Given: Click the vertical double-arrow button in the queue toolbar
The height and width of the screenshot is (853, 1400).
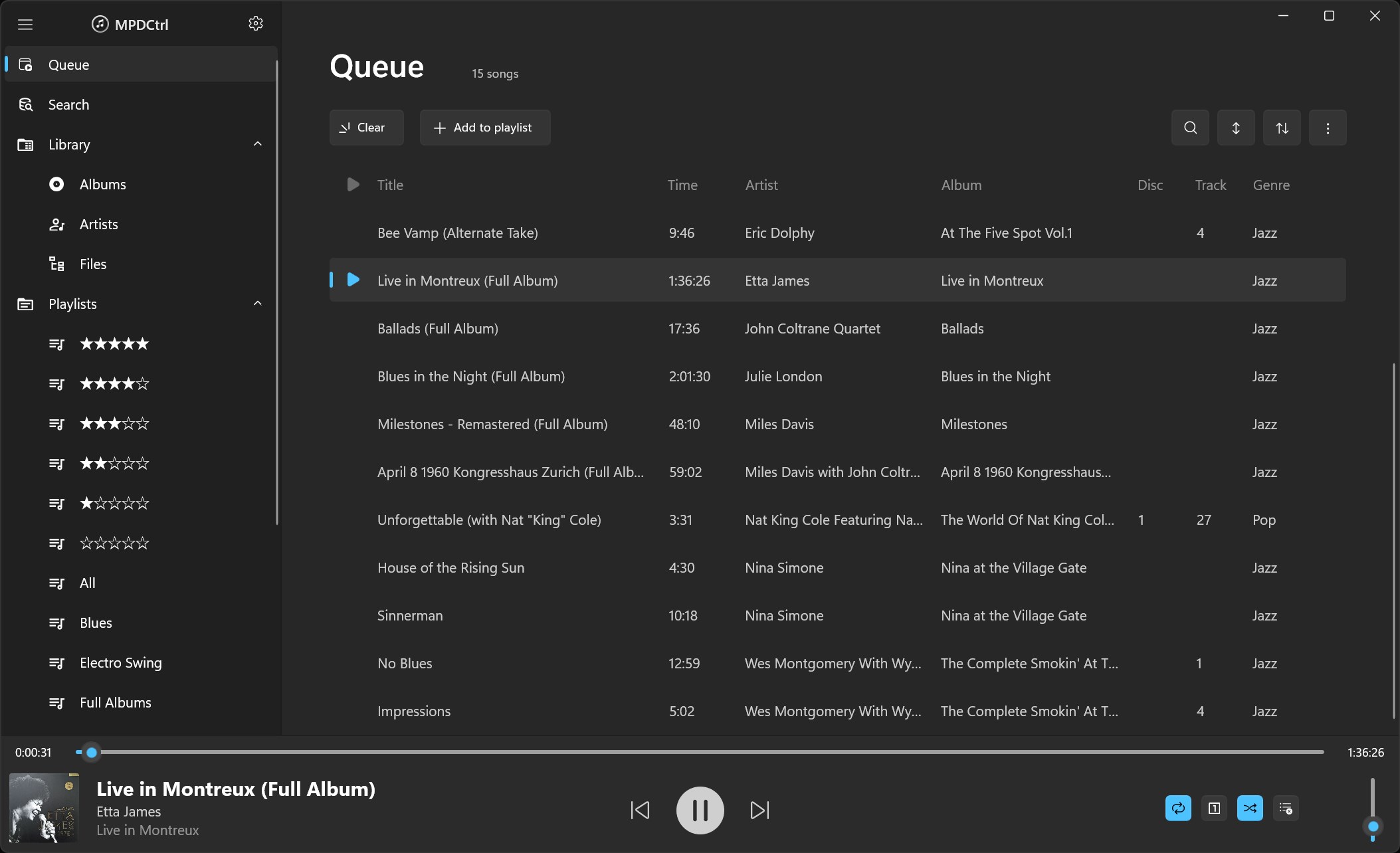Looking at the screenshot, I should point(1236,128).
